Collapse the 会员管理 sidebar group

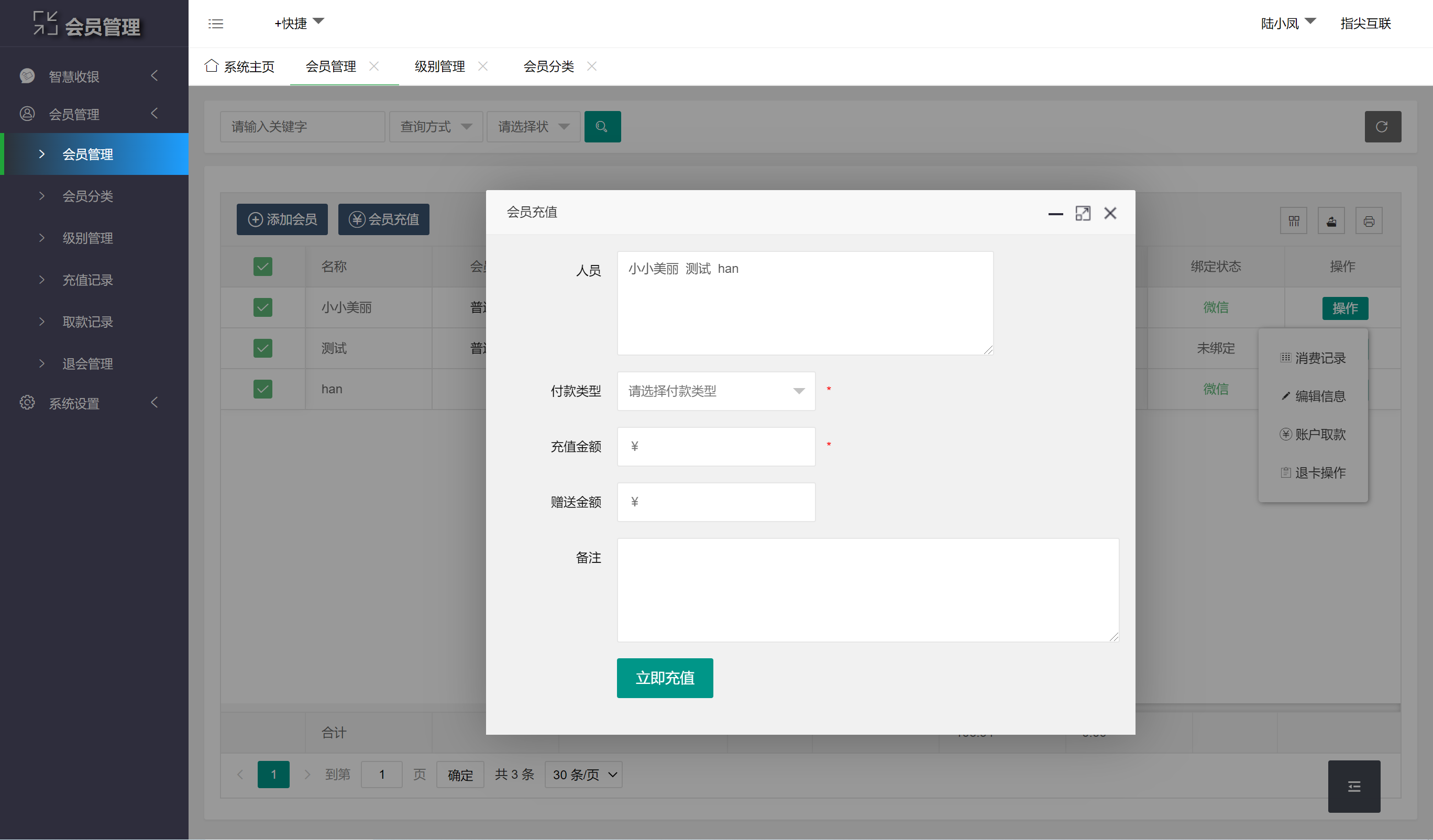point(94,114)
